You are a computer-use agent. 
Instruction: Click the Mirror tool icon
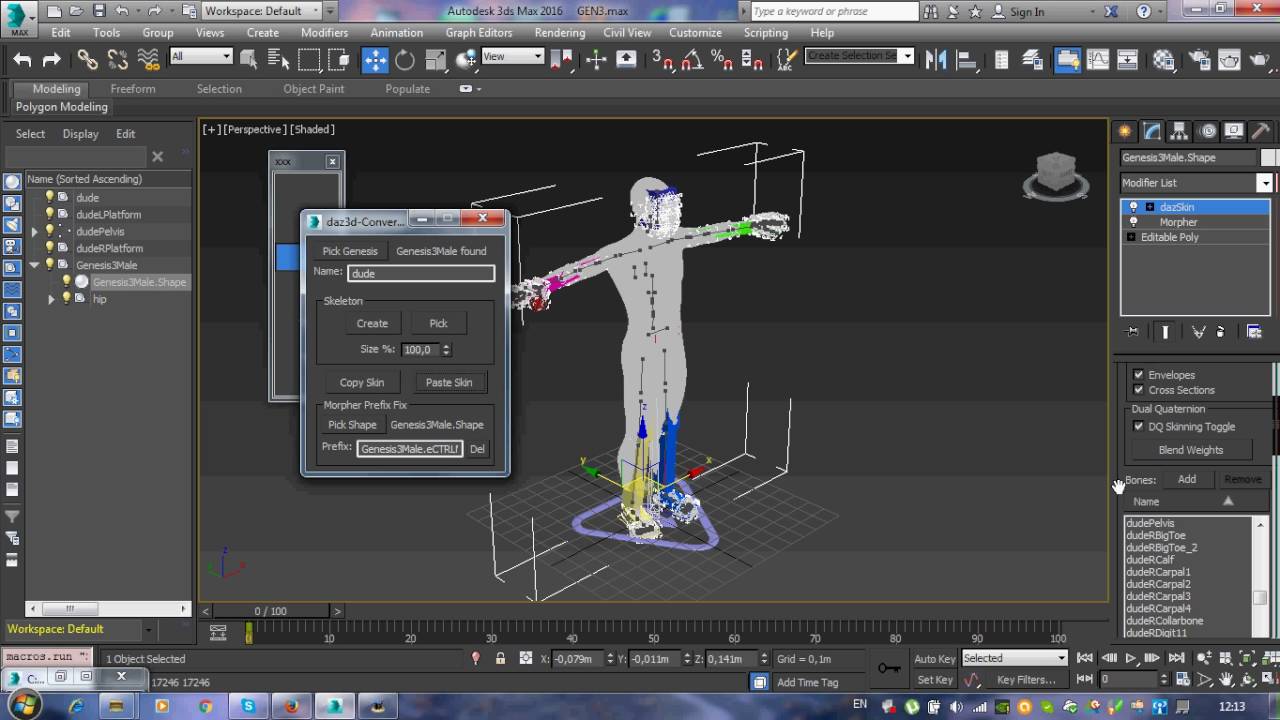(x=936, y=60)
